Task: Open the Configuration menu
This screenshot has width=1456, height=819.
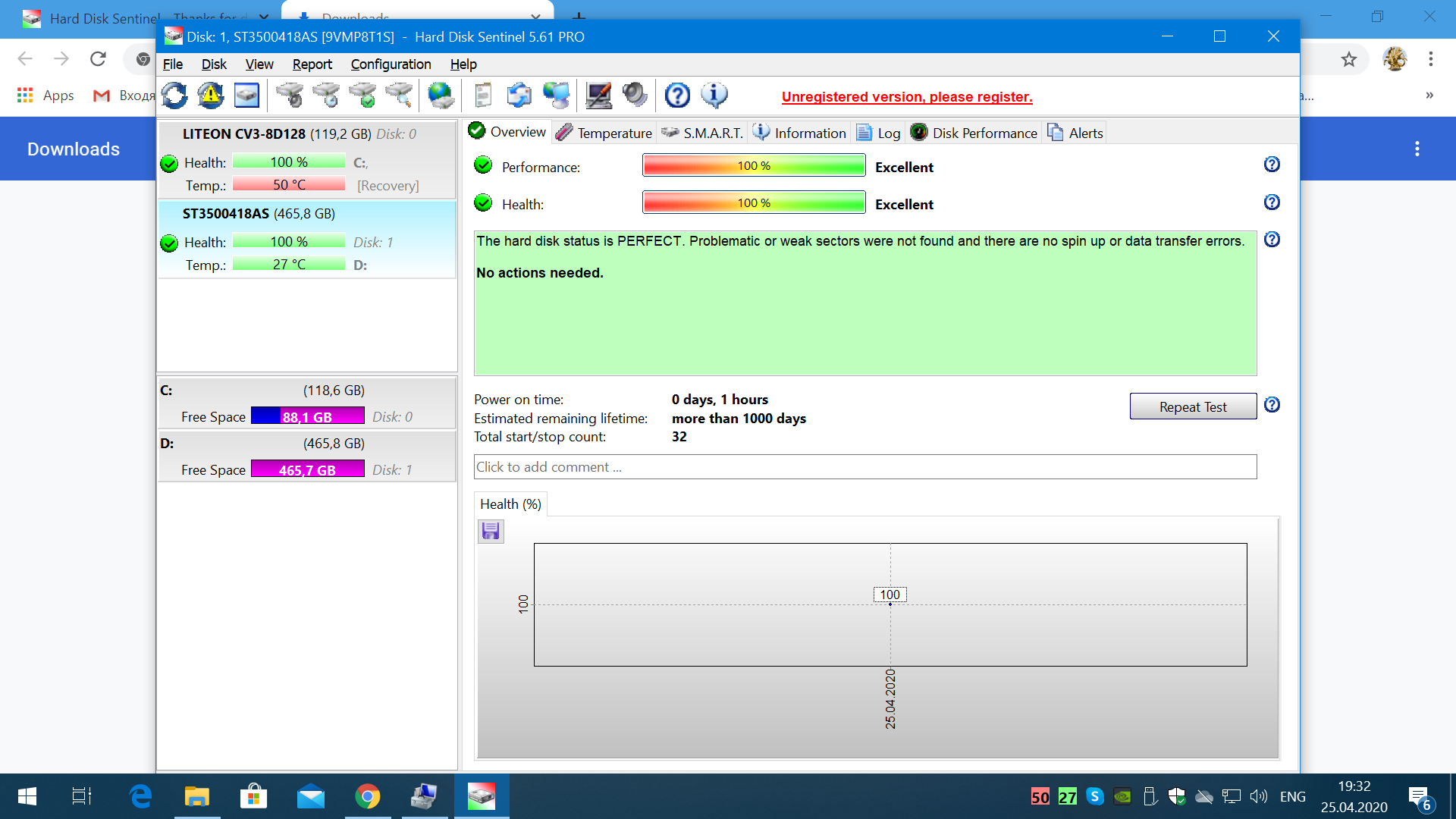Action: (391, 64)
